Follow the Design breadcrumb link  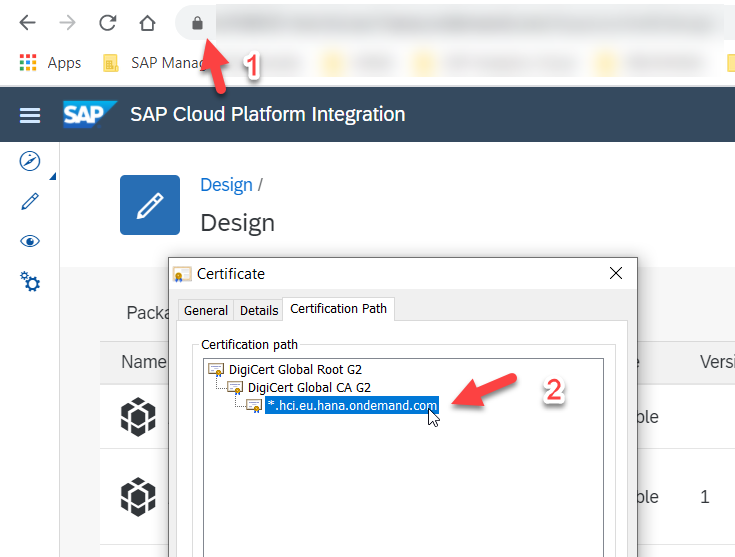click(x=226, y=185)
